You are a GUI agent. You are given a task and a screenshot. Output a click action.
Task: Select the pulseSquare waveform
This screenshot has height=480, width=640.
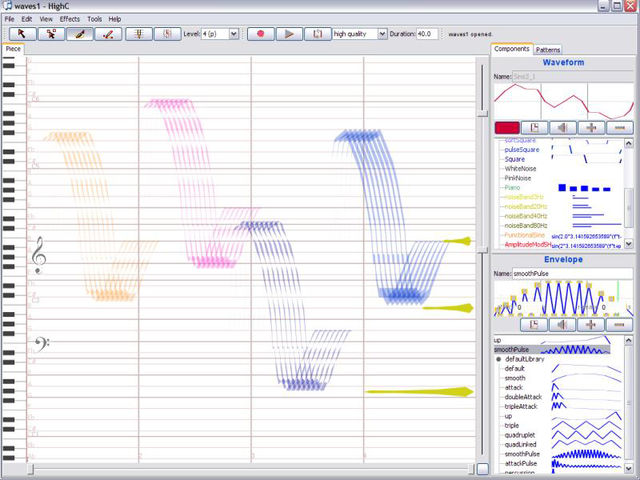pos(522,150)
